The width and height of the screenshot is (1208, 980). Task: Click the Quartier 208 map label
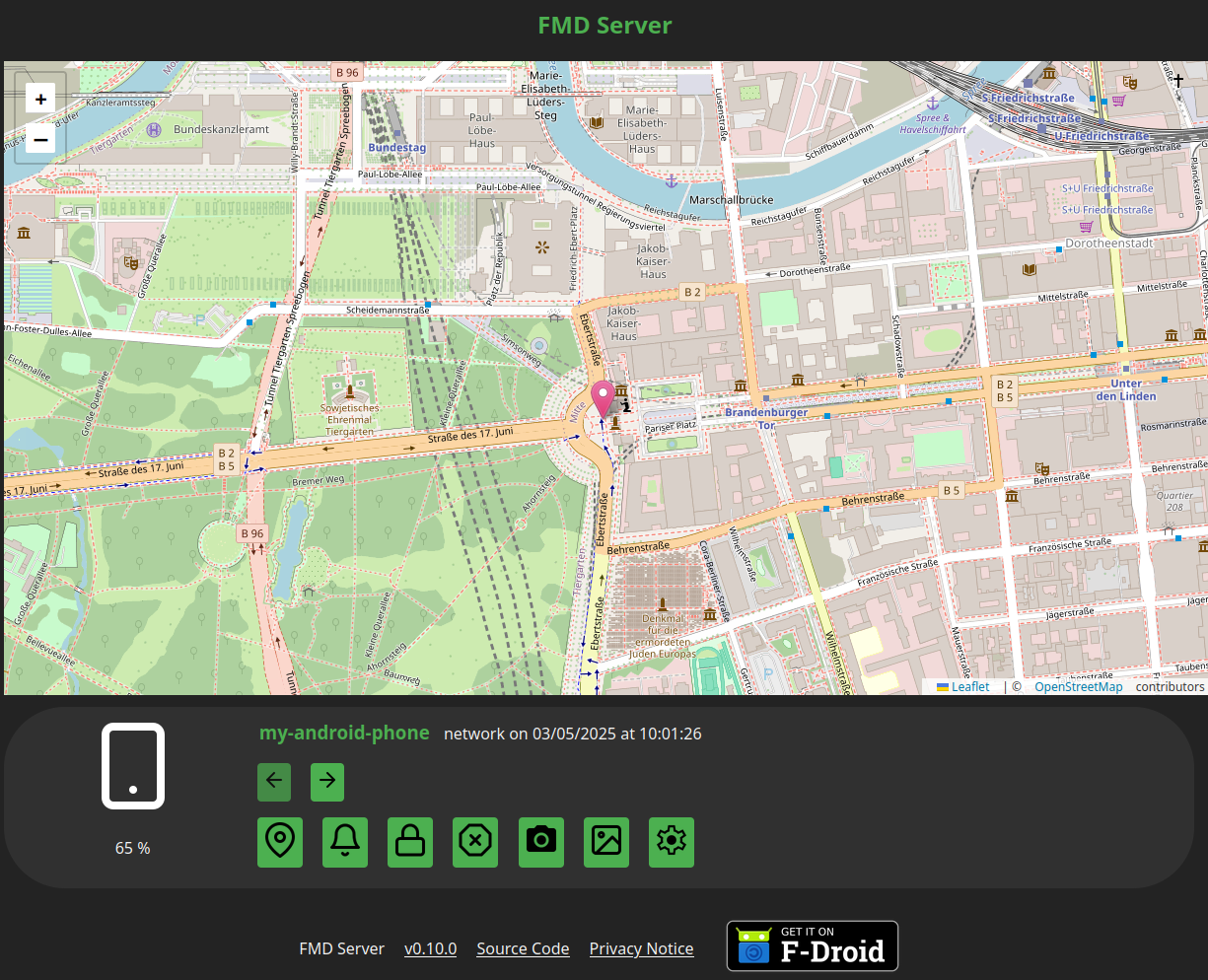click(1174, 502)
